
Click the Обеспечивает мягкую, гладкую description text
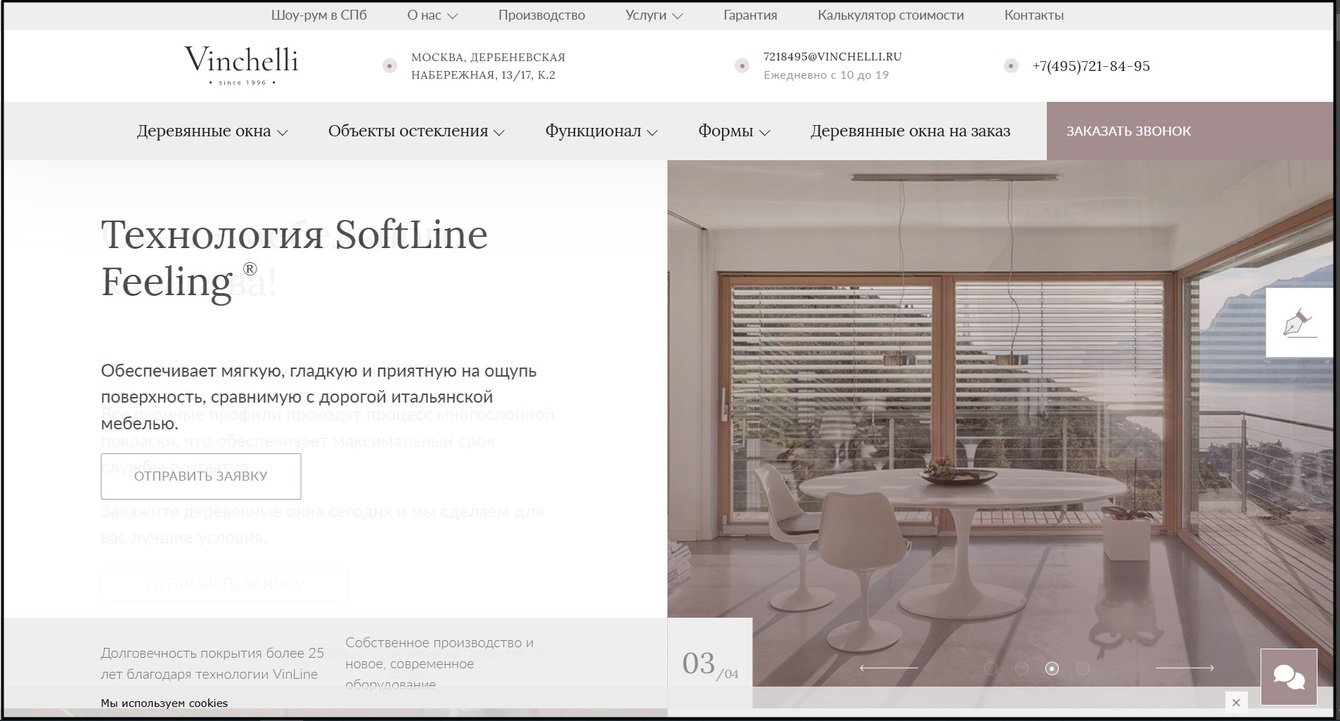319,397
